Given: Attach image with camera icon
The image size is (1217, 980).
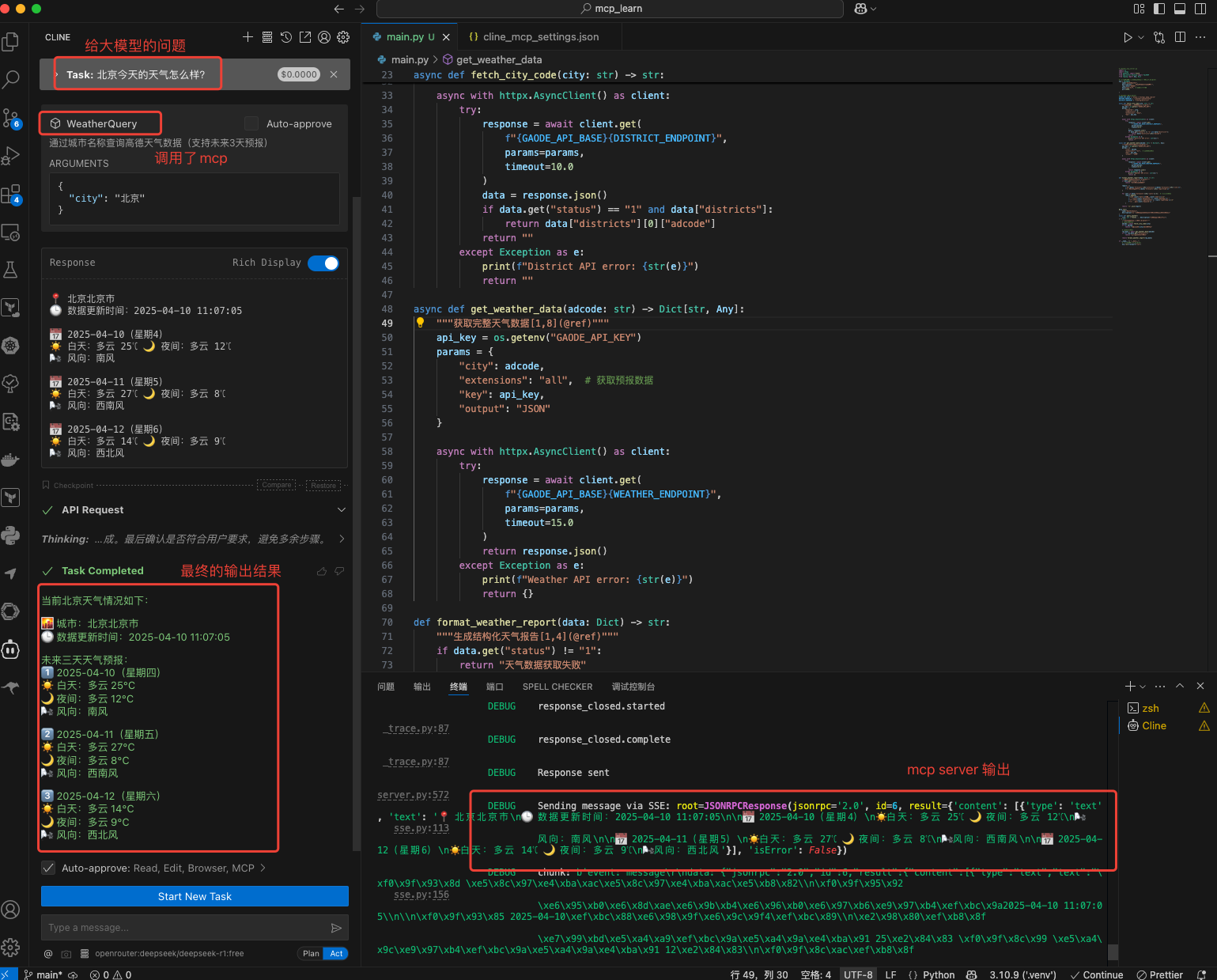Looking at the screenshot, I should [66, 954].
